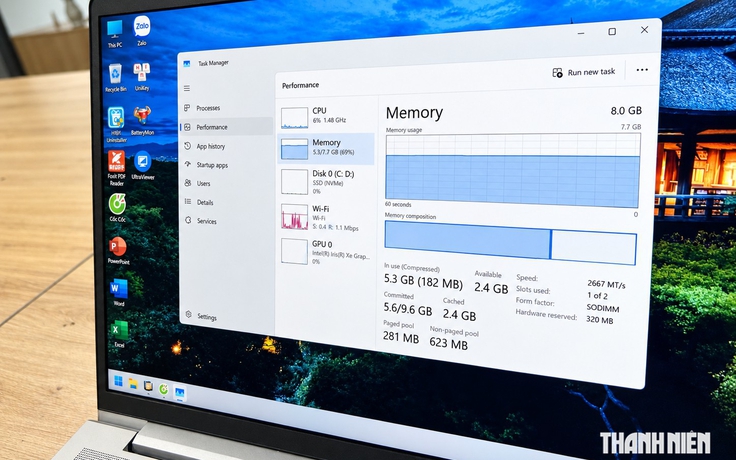Click the Details list icon

coord(188,202)
